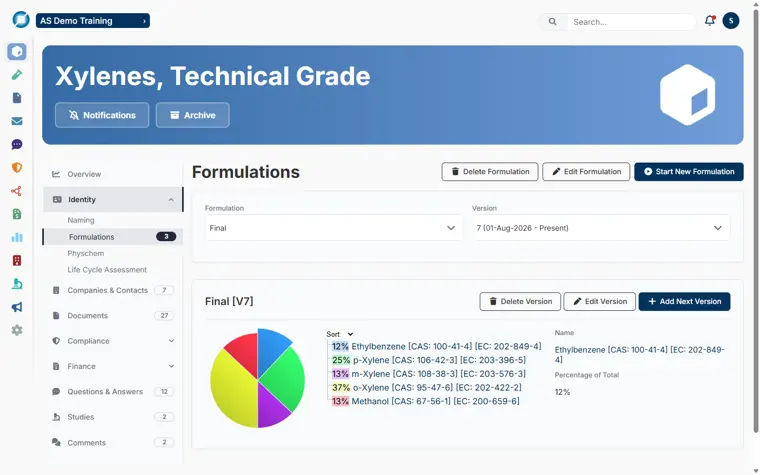Click the Formulations count badge 3
The image size is (760, 475).
[x=166, y=237]
